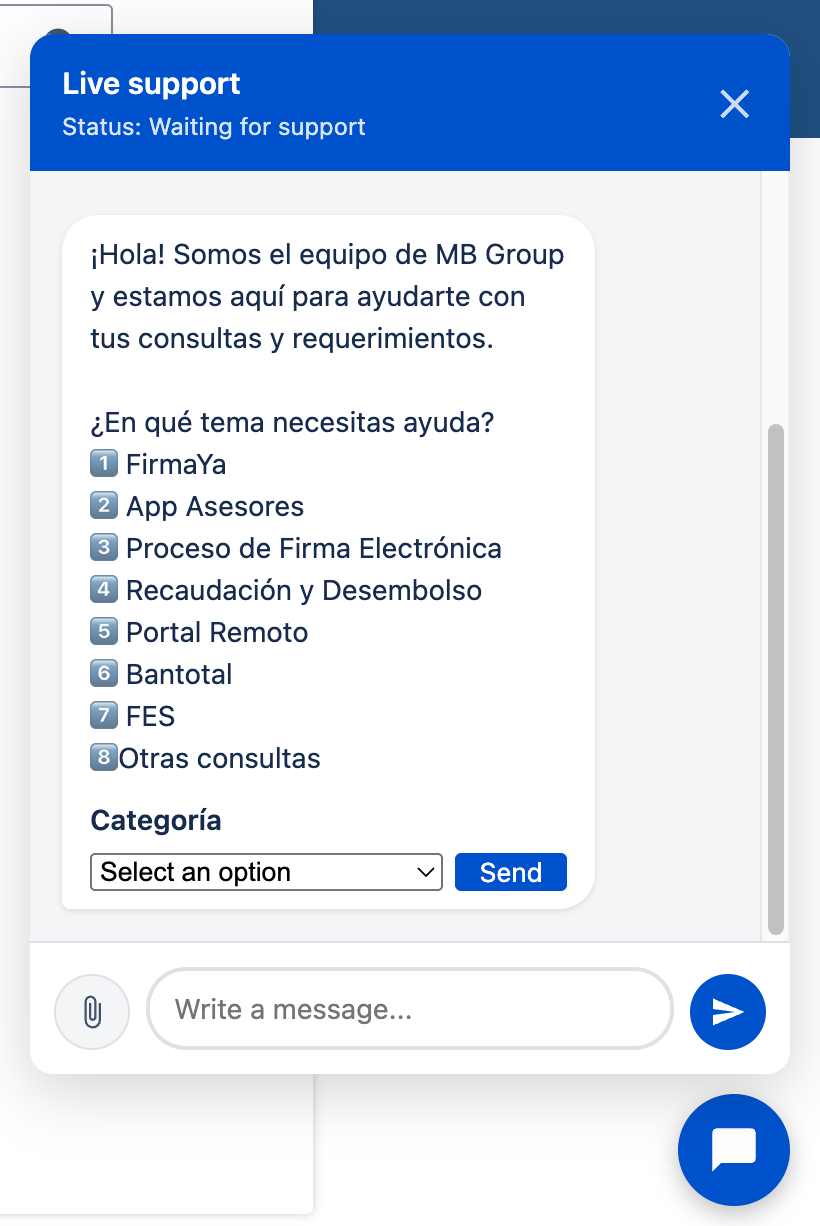Image resolution: width=820 pixels, height=1226 pixels.
Task: Open the Categoría 'Select an option' dropdown
Action: [x=266, y=872]
